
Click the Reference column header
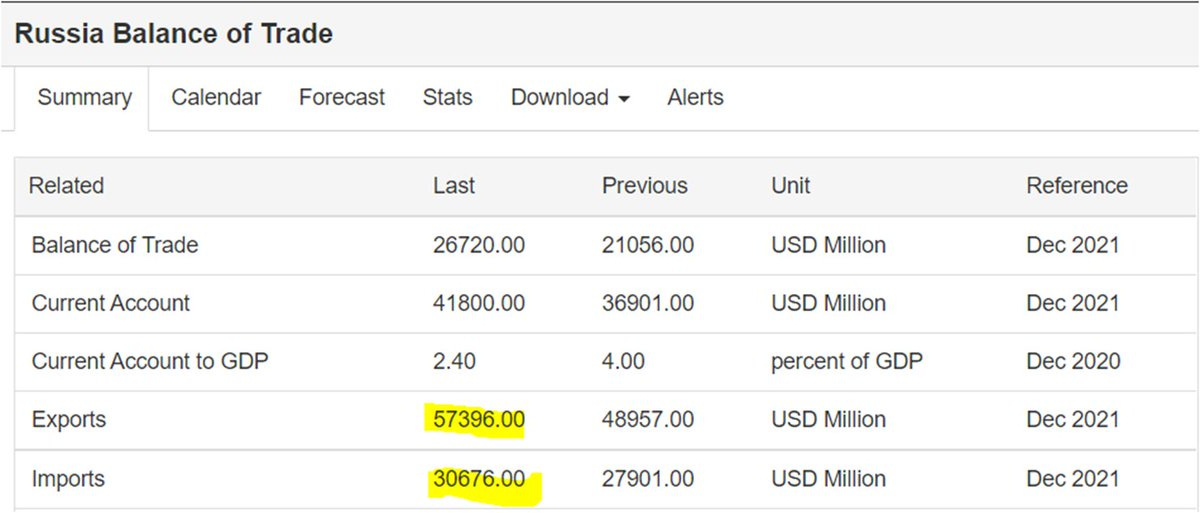pos(1077,186)
